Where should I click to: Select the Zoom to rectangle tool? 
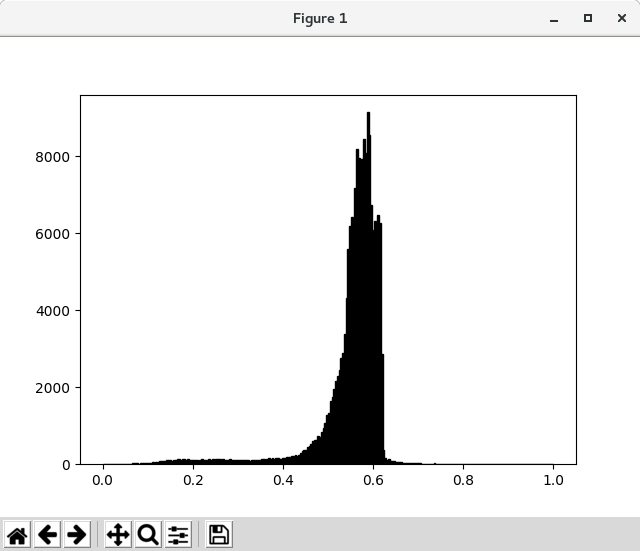pos(148,534)
